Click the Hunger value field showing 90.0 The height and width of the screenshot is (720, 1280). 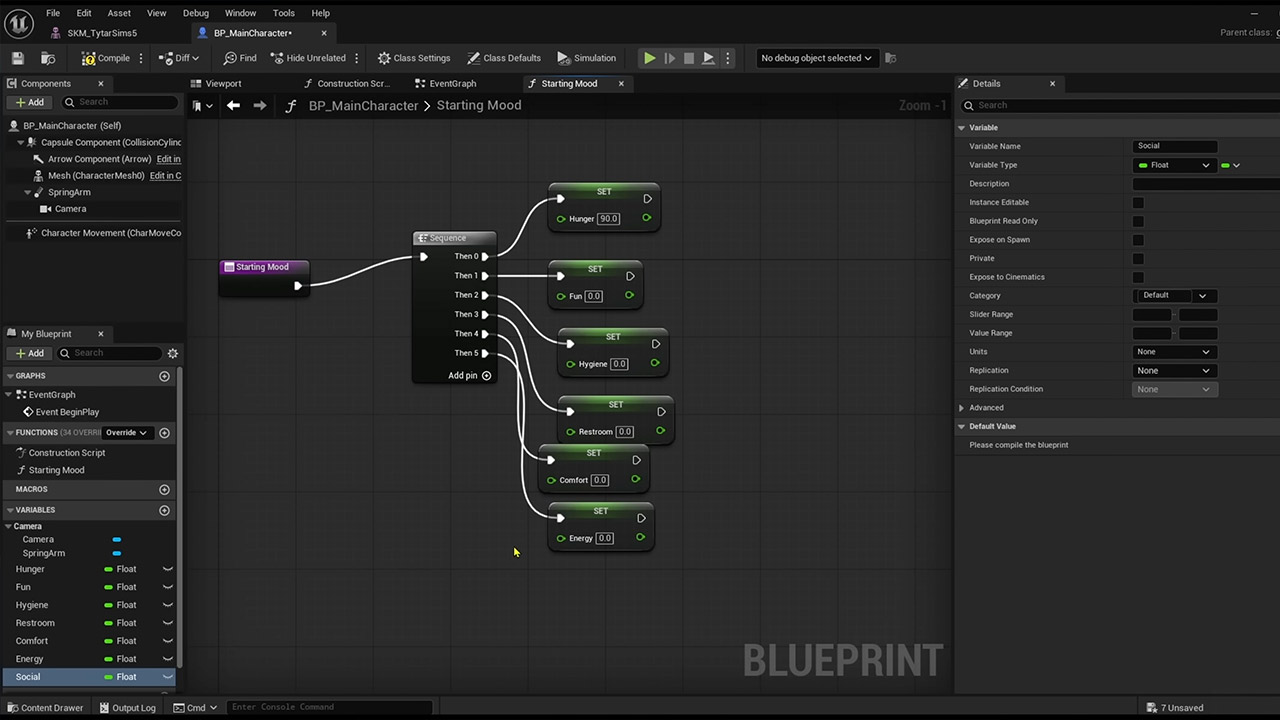tap(608, 219)
